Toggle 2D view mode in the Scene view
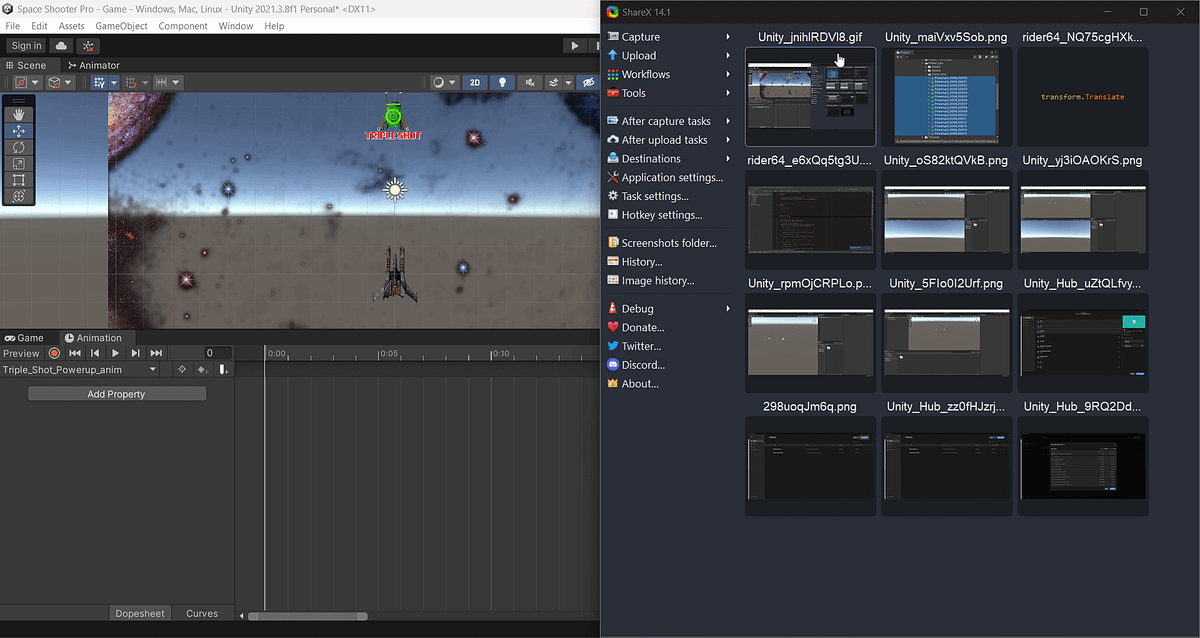 click(x=475, y=82)
